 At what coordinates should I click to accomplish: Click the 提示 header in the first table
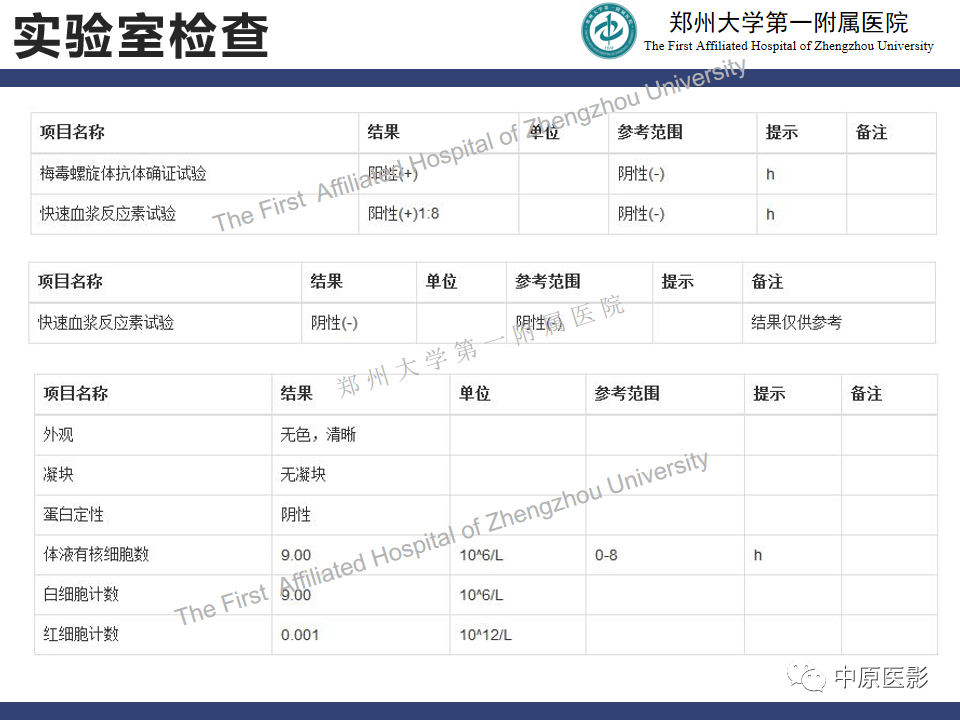click(781, 132)
